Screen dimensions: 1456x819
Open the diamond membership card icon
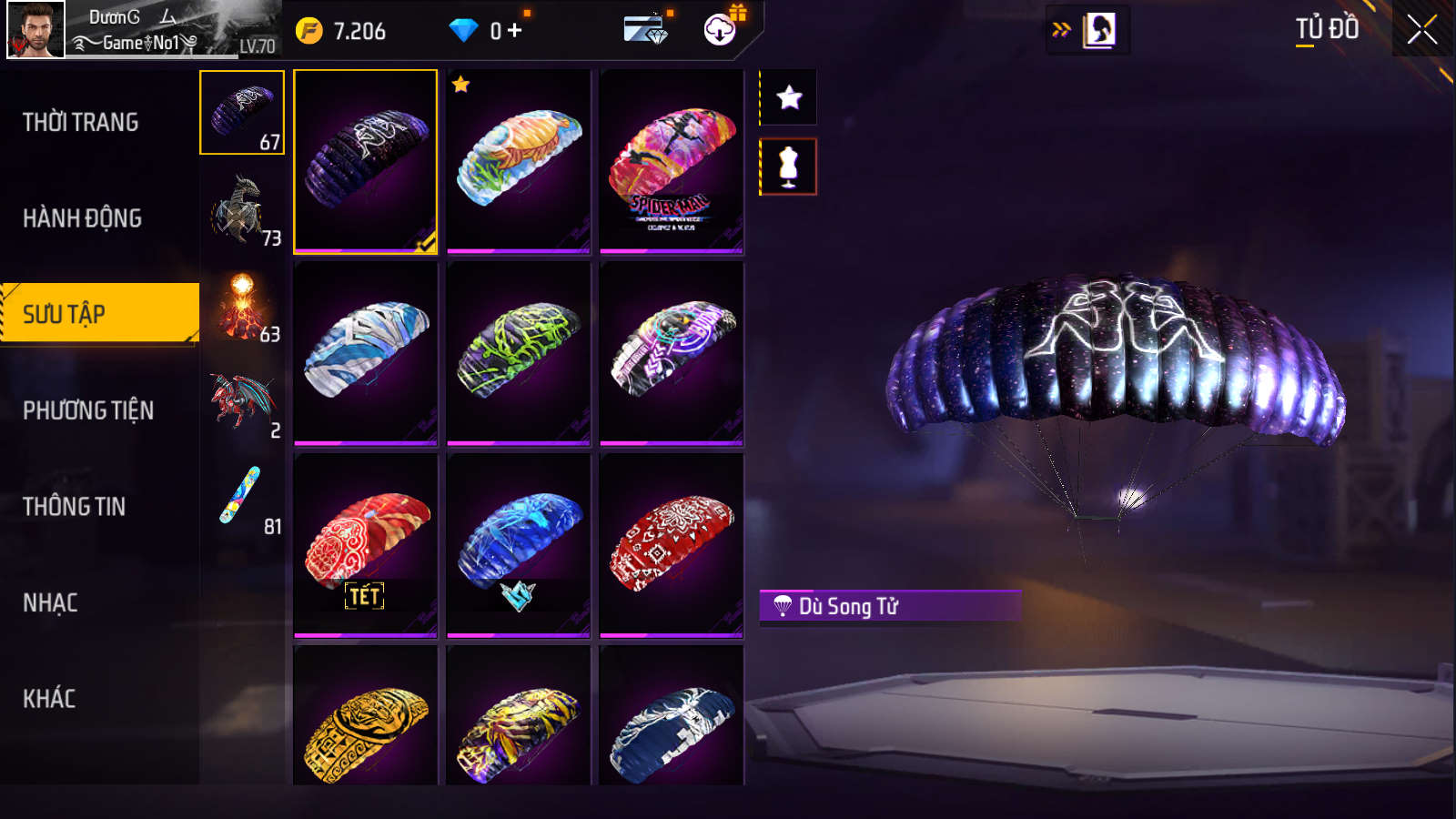point(646,29)
